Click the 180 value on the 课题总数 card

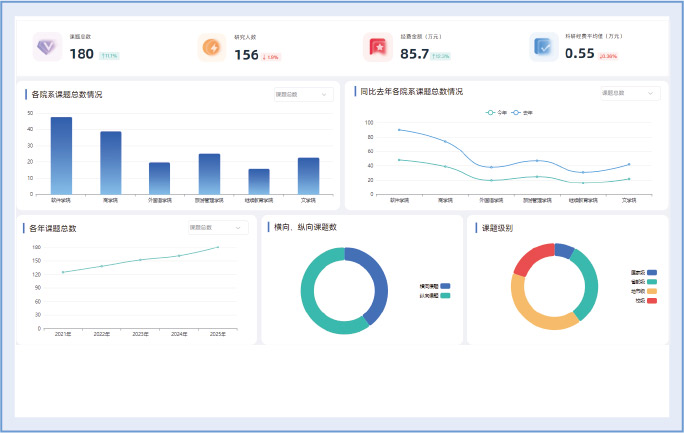pyautogui.click(x=82, y=54)
